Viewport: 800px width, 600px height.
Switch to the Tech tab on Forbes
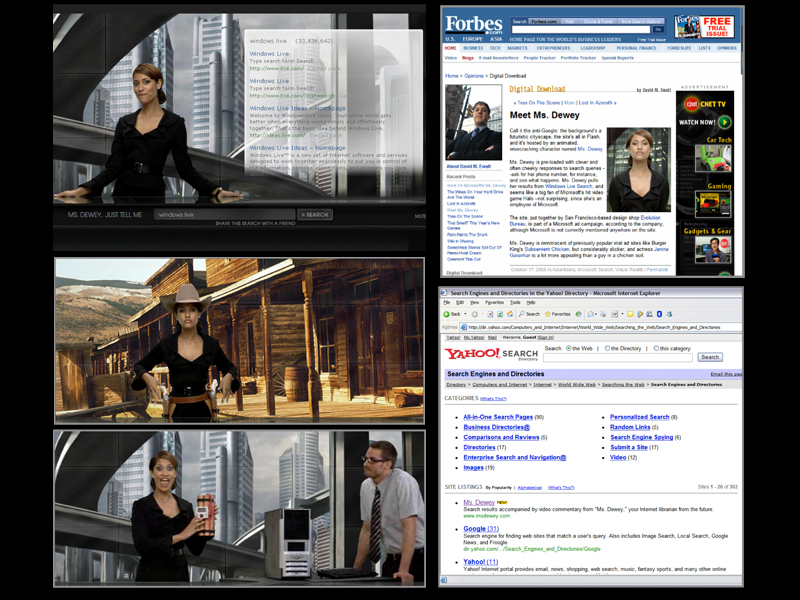point(495,48)
